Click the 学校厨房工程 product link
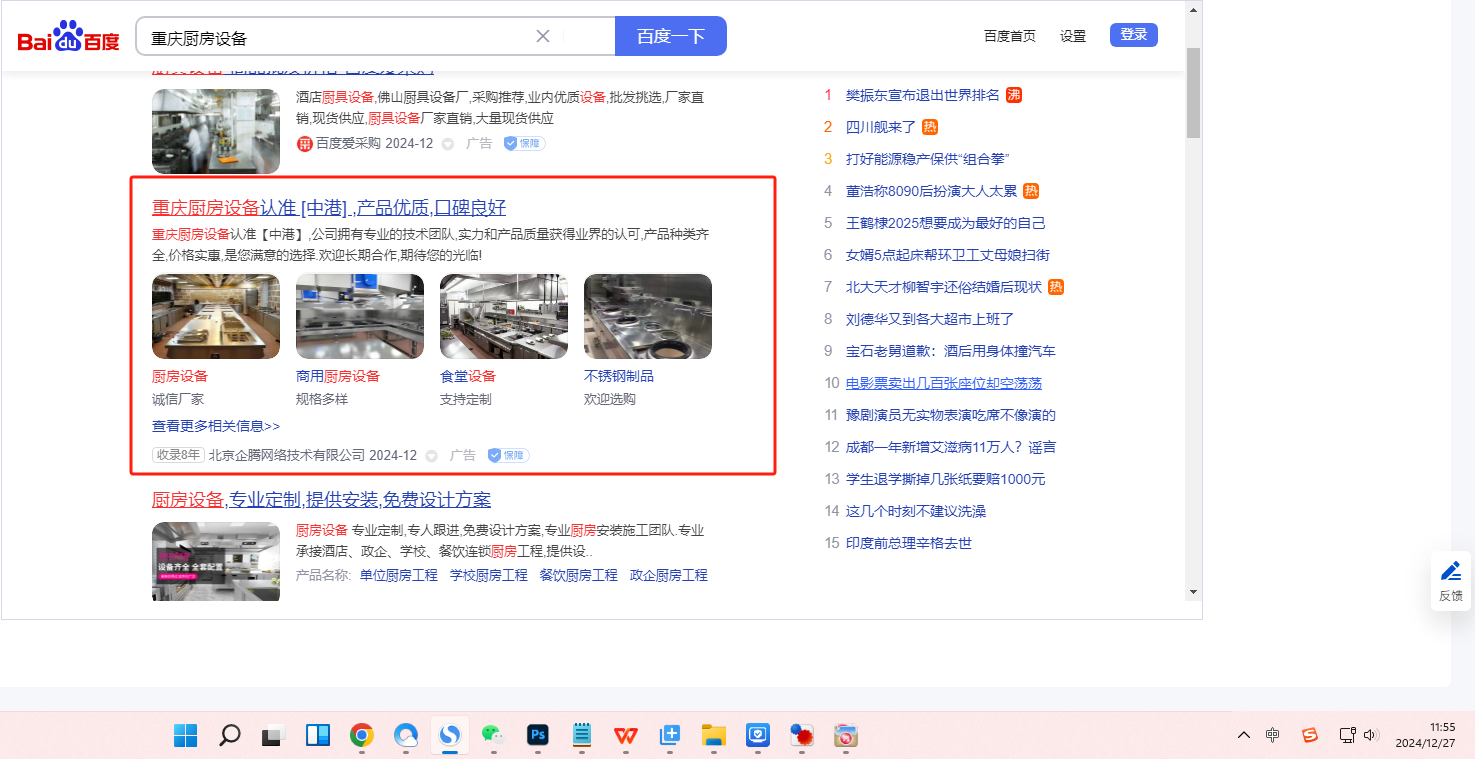 click(x=489, y=575)
